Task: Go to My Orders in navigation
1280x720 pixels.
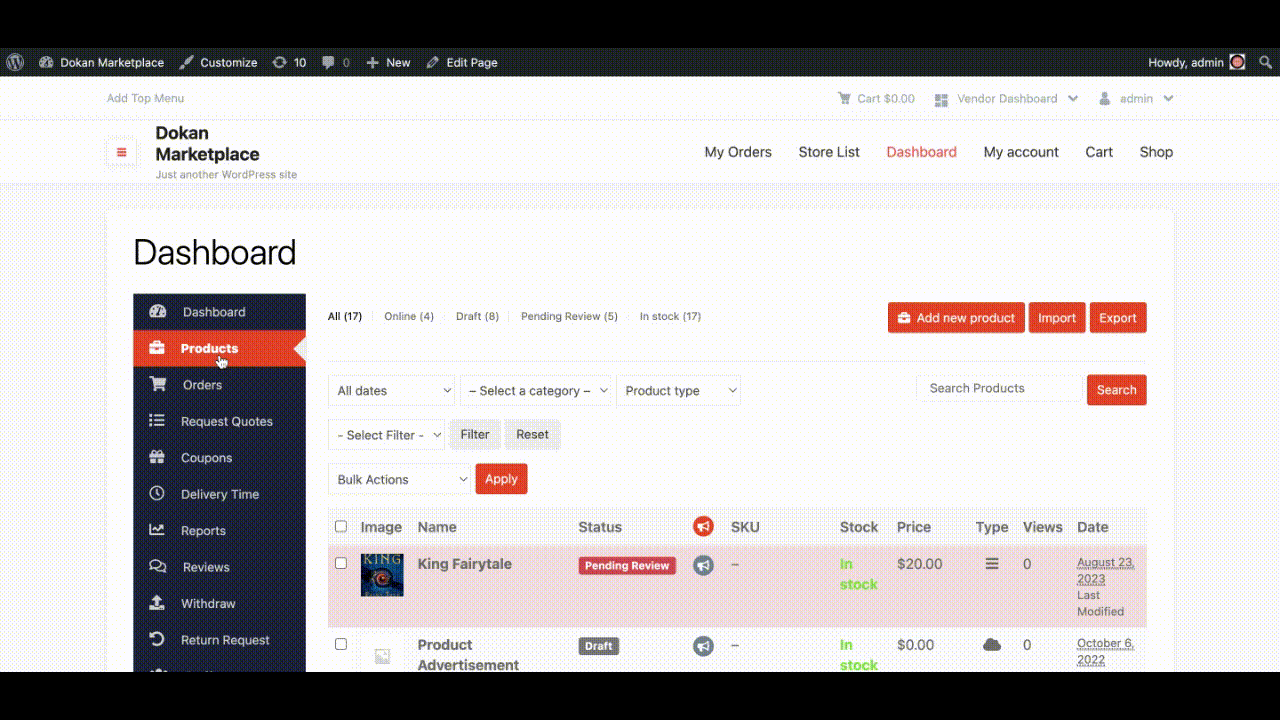Action: 738,152
